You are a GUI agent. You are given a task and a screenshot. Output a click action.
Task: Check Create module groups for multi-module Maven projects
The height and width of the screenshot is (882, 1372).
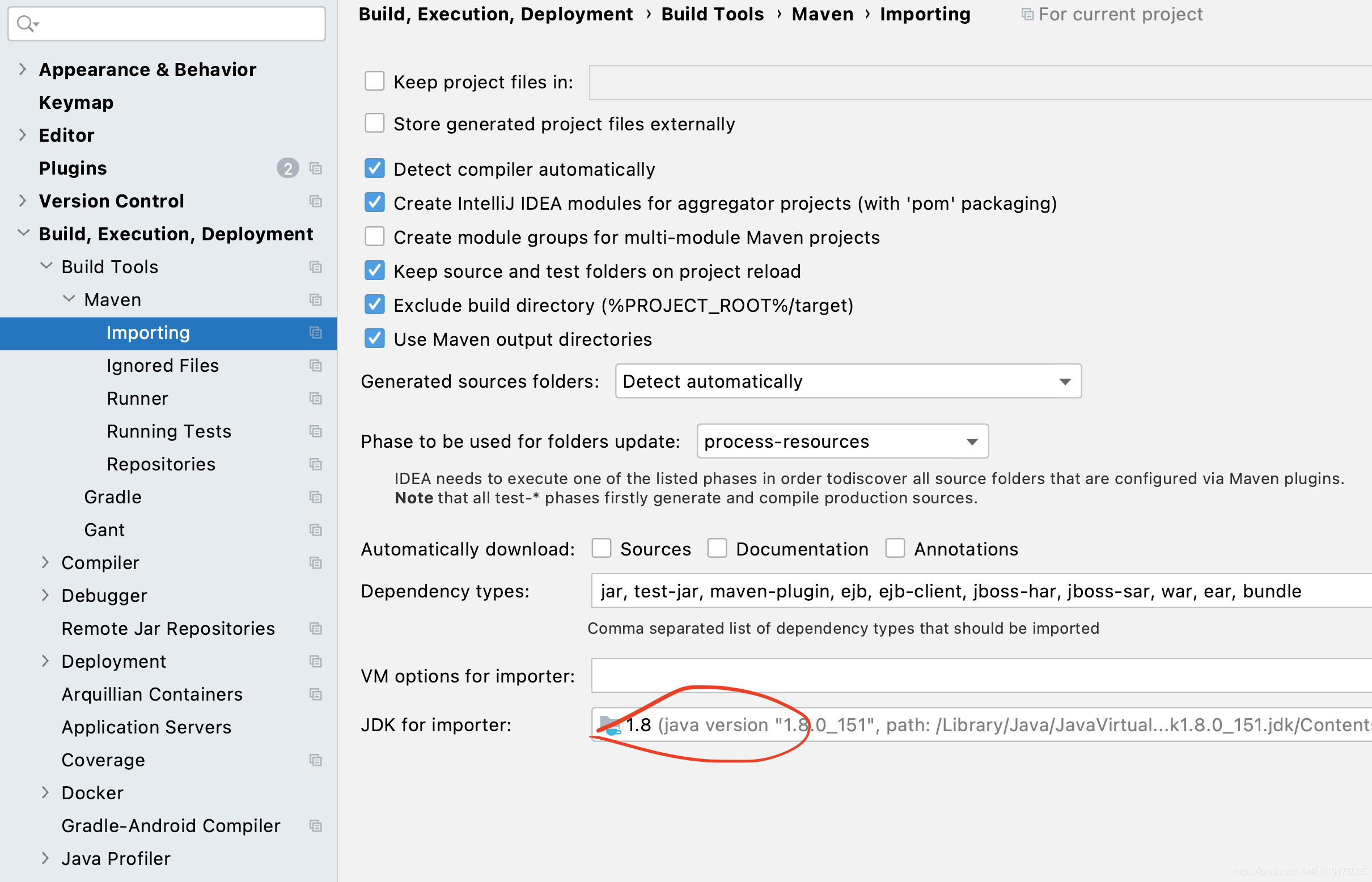375,236
